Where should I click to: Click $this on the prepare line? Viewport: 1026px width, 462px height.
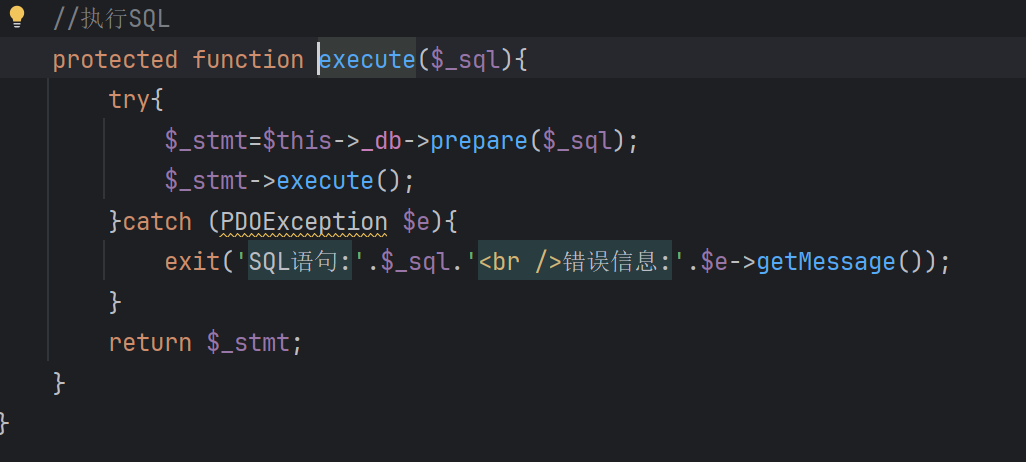point(297,140)
